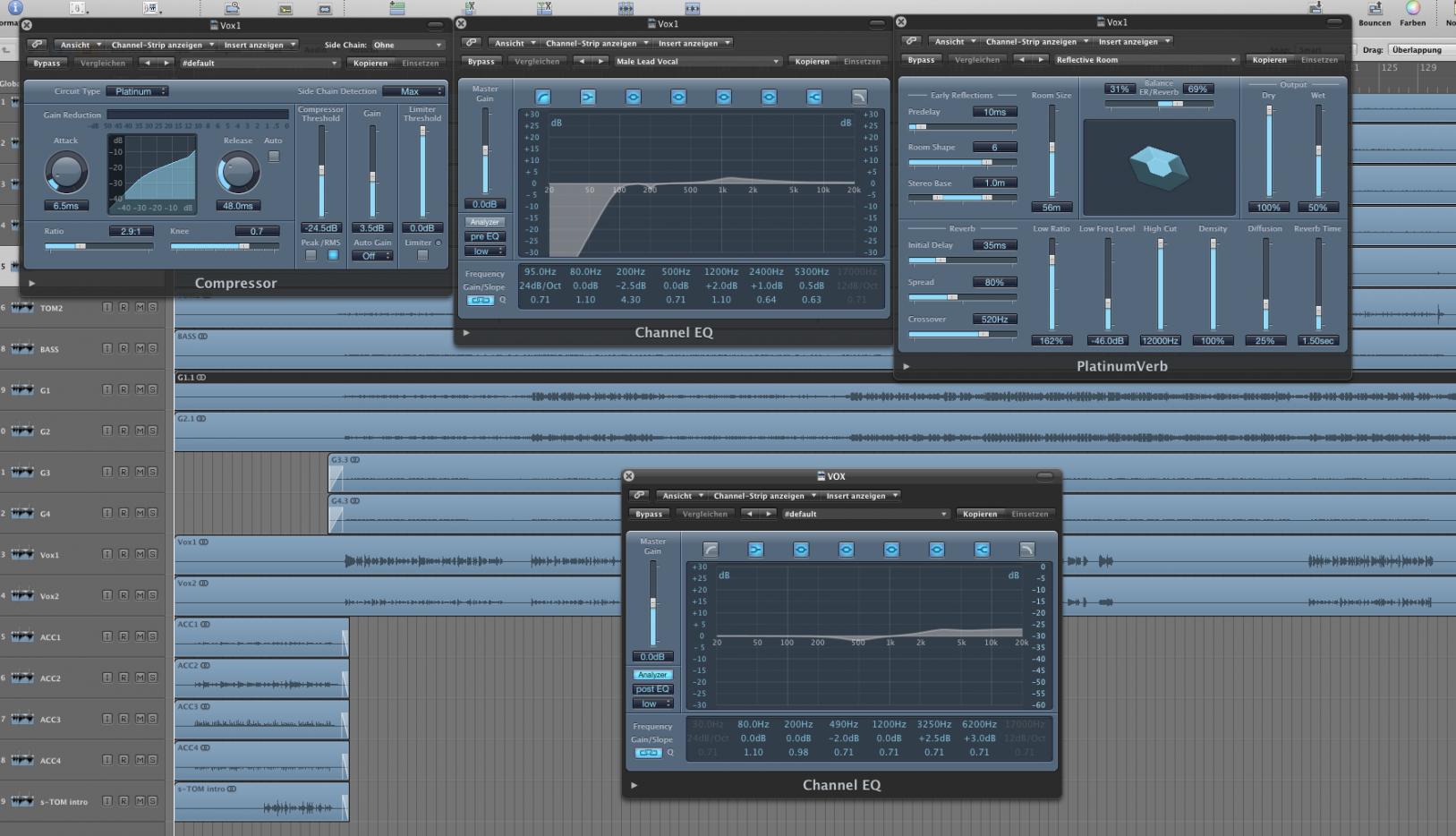This screenshot has height=836, width=1456.
Task: Load next preset in Compressor window
Action: tap(165, 64)
